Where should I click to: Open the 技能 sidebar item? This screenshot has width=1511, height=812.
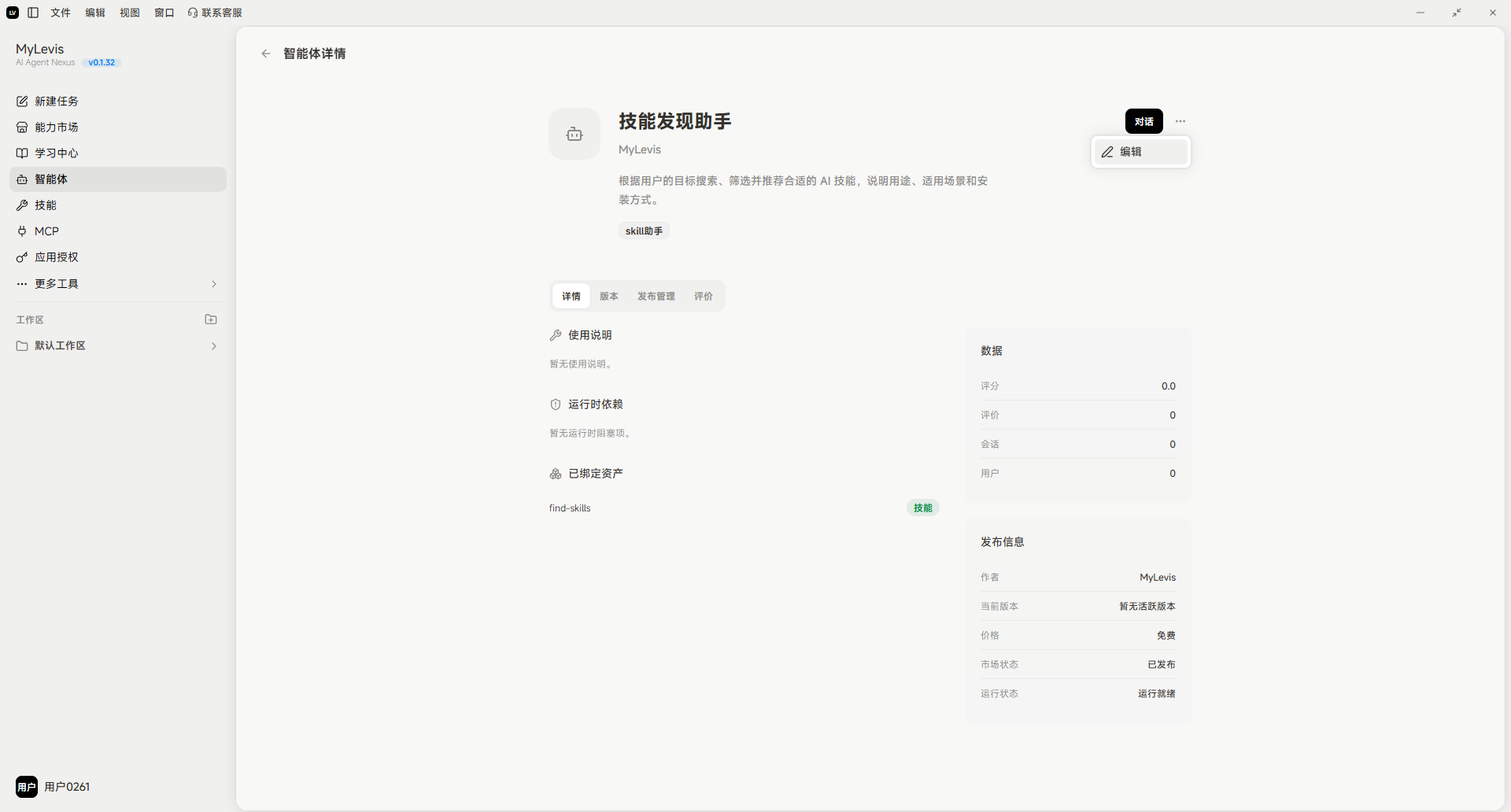click(118, 205)
